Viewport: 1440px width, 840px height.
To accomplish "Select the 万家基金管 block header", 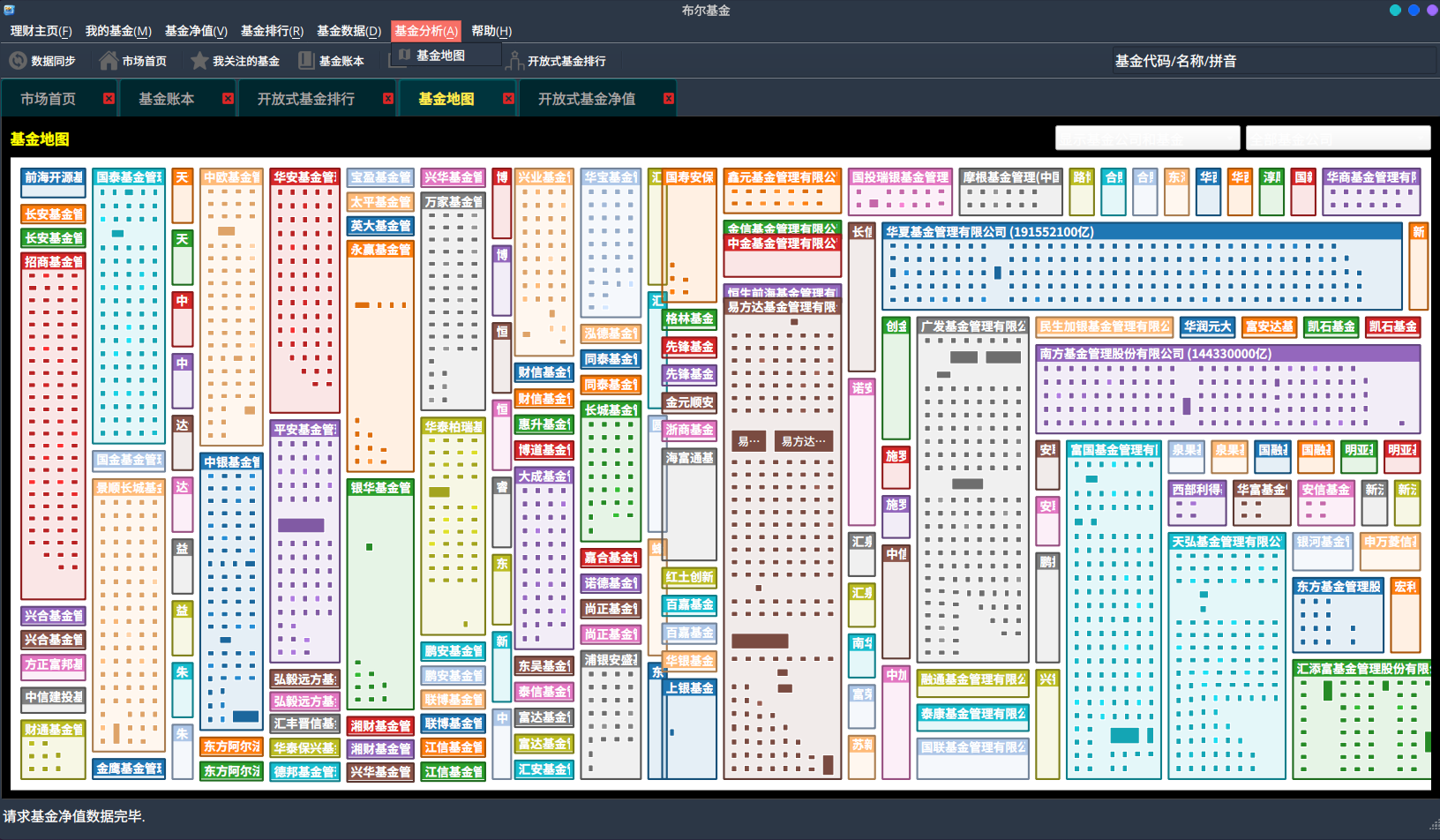I will coord(454,202).
